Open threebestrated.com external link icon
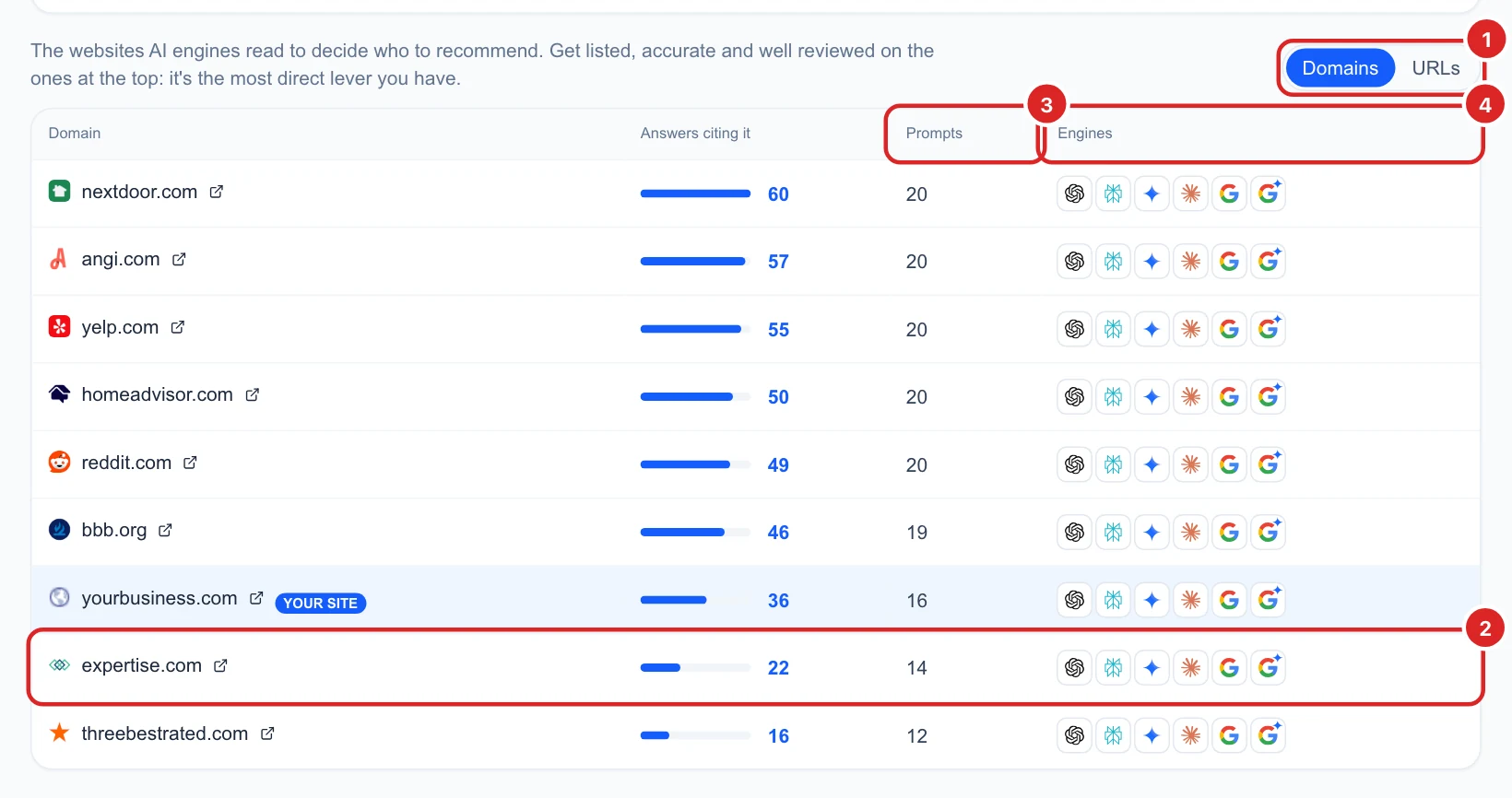This screenshot has height=798, width=1512. pyautogui.click(x=267, y=733)
